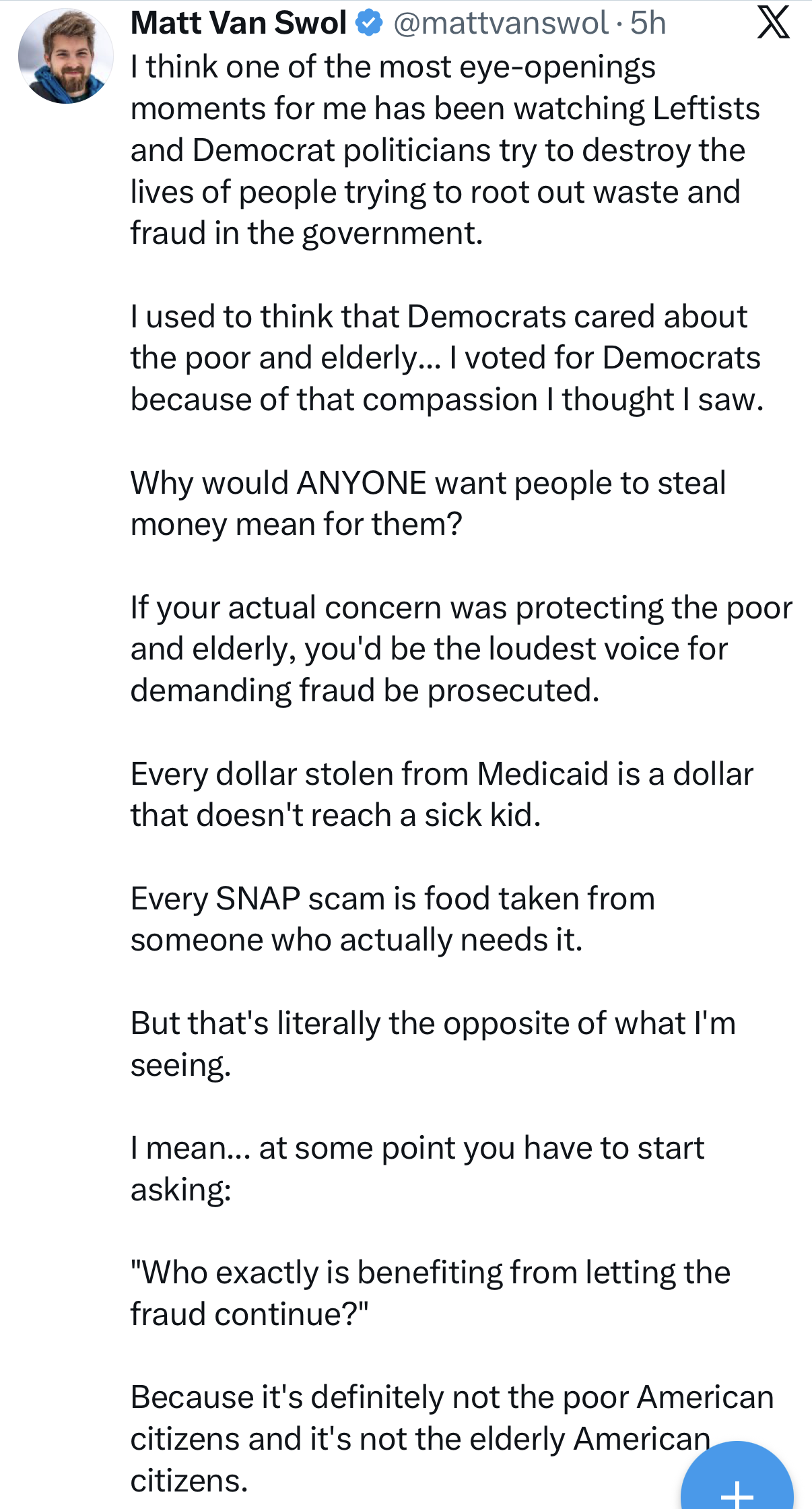The width and height of the screenshot is (812, 1509).
Task: Tap the 'I mean... at some point' line
Action: point(416,1168)
